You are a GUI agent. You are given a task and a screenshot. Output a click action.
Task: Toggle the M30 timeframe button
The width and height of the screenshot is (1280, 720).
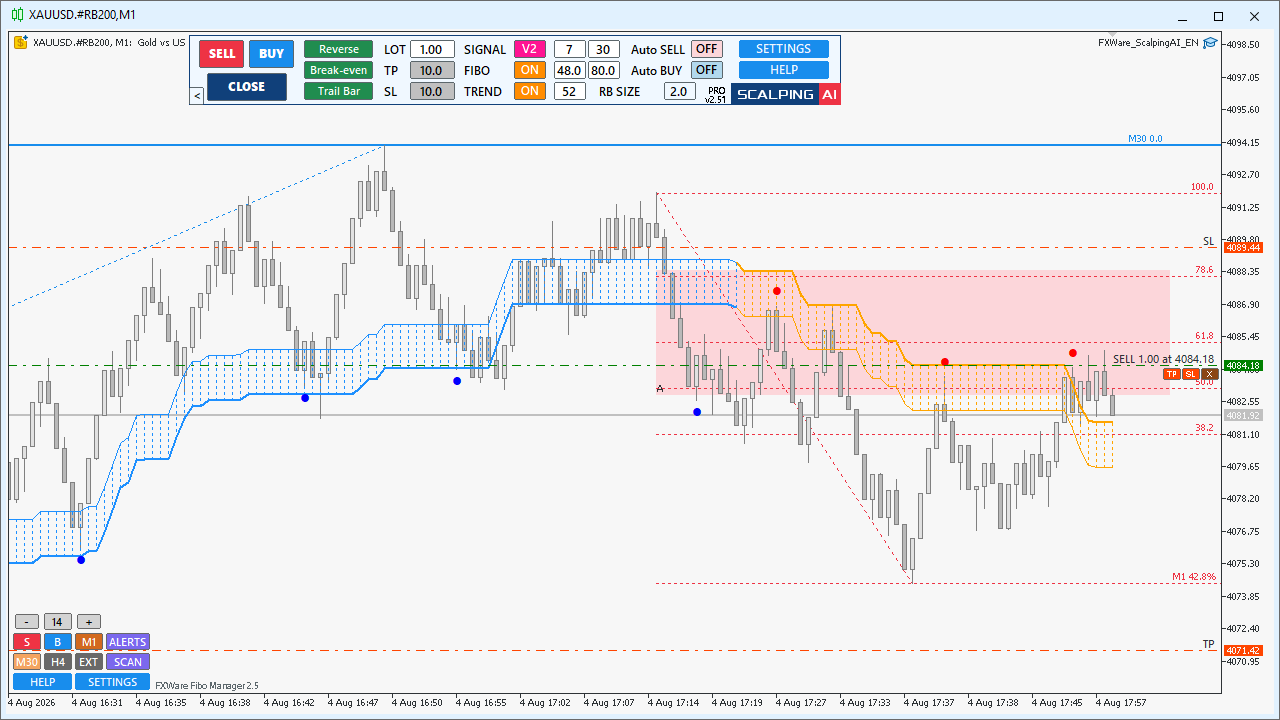26,662
